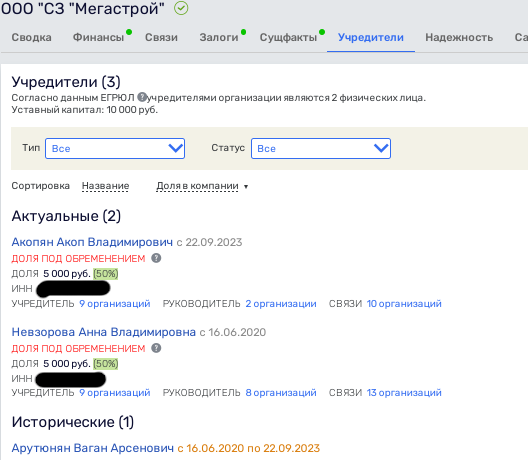Switch to the Сводка tab
The height and width of the screenshot is (460, 528).
point(32,37)
